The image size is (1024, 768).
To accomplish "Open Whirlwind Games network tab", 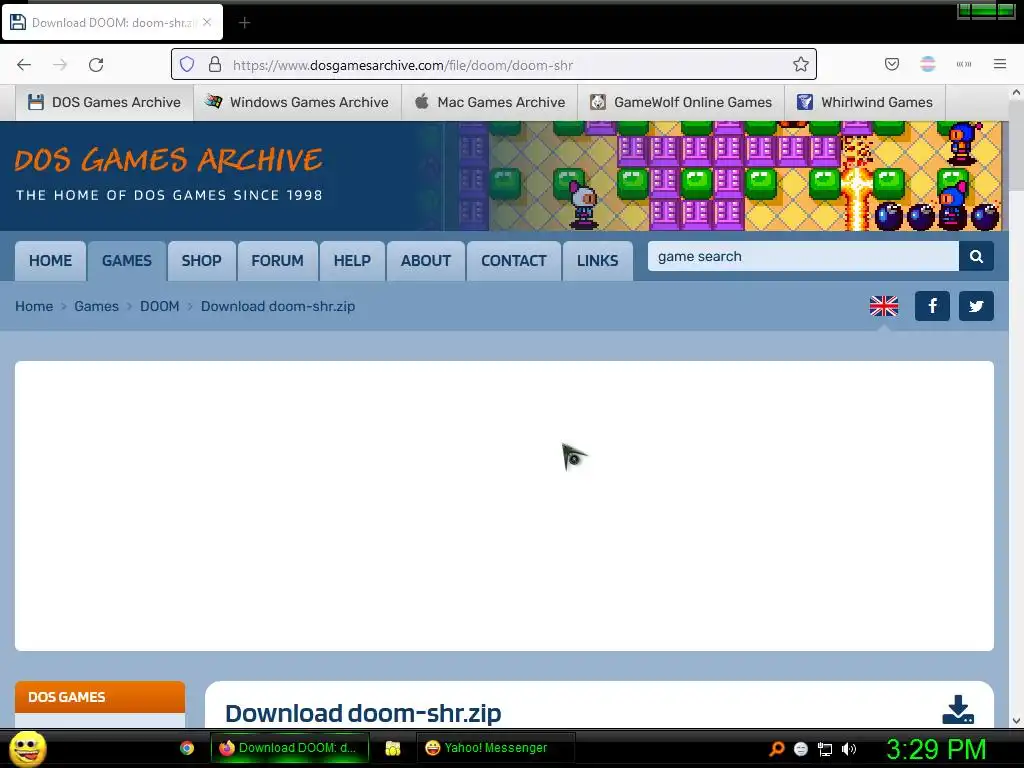I will (865, 103).
